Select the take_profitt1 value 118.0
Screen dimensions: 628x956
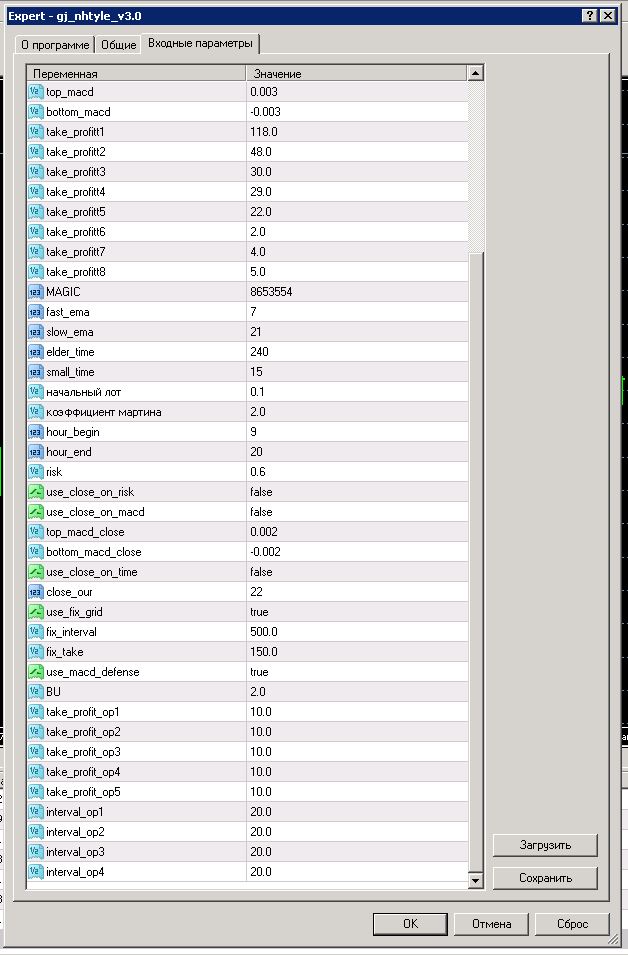coord(264,132)
